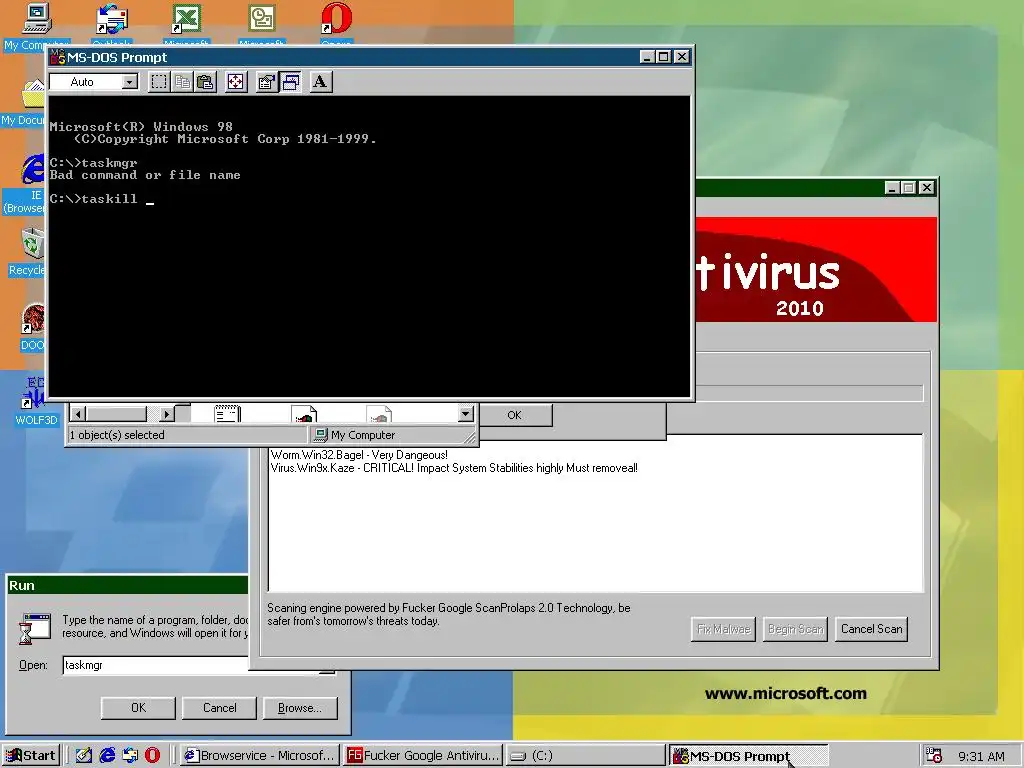Click Show Desktop quick launch icon
Screen dimensions: 1024x768
83,756
